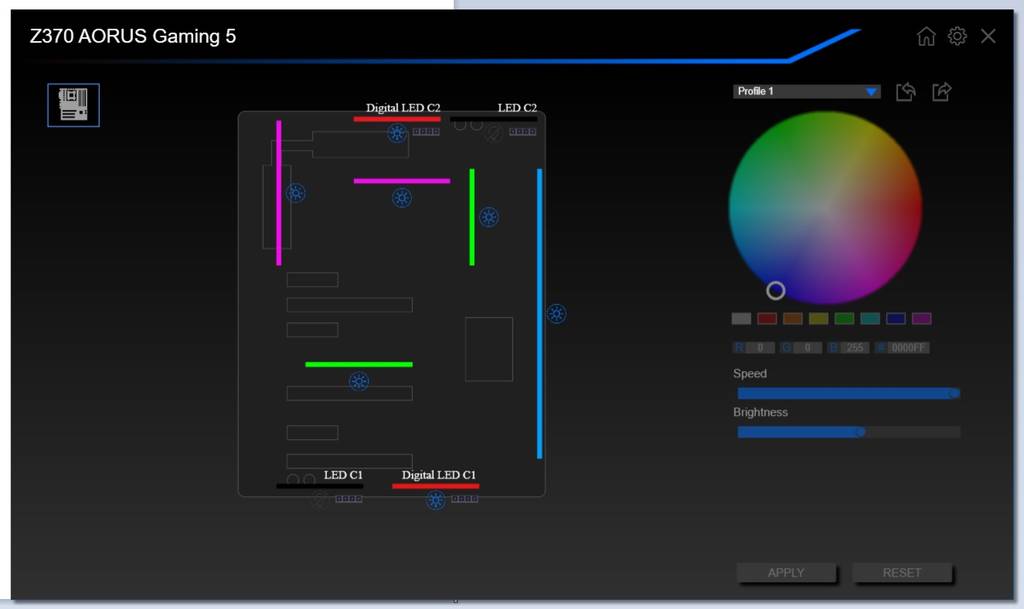This screenshot has height=609, width=1024.
Task: Click Digital LED C2 lighting icon
Action: [x=396, y=134]
